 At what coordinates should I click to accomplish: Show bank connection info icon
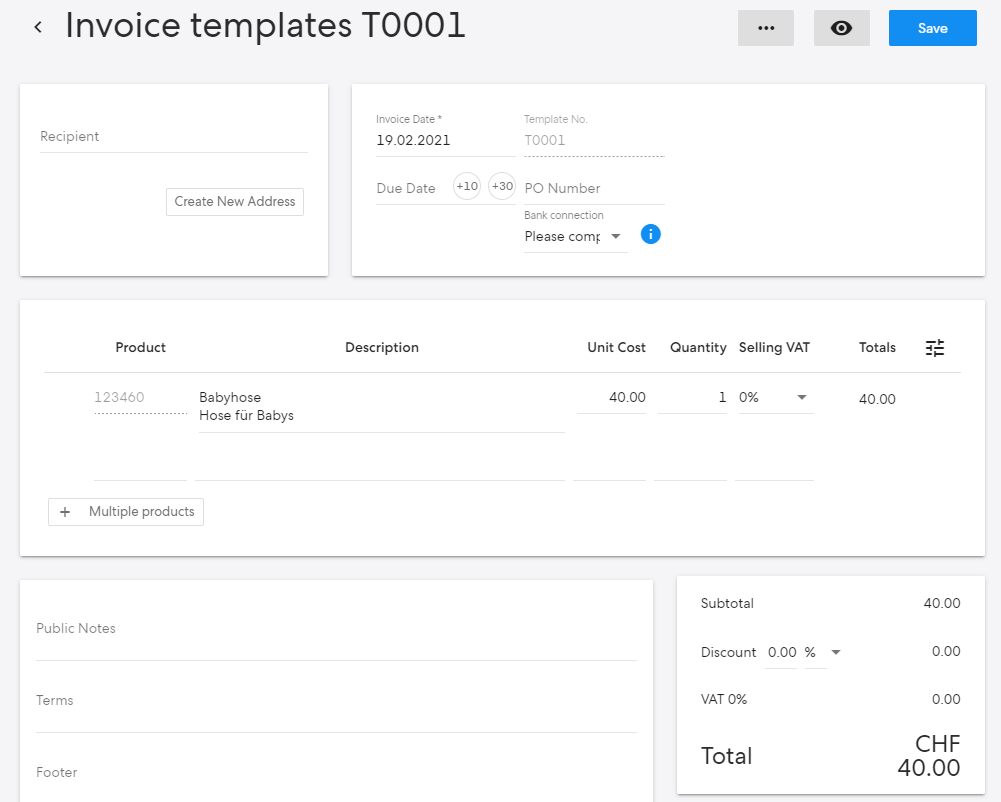650,235
